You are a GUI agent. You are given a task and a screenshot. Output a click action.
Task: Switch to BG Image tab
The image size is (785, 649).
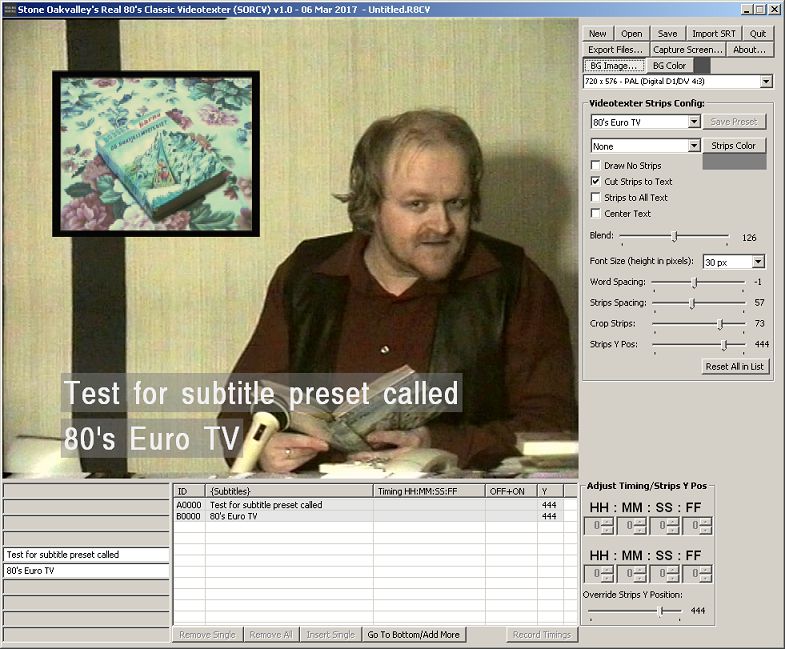pos(612,65)
